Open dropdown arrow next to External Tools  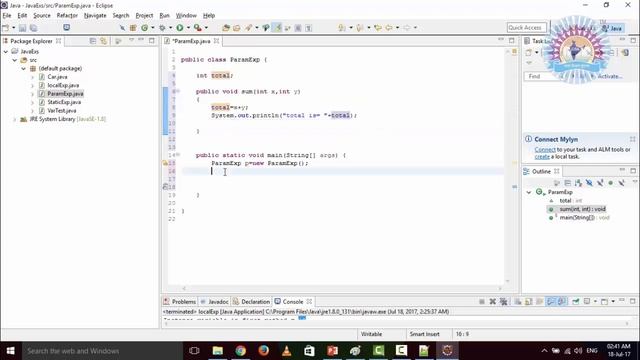click(x=206, y=28)
